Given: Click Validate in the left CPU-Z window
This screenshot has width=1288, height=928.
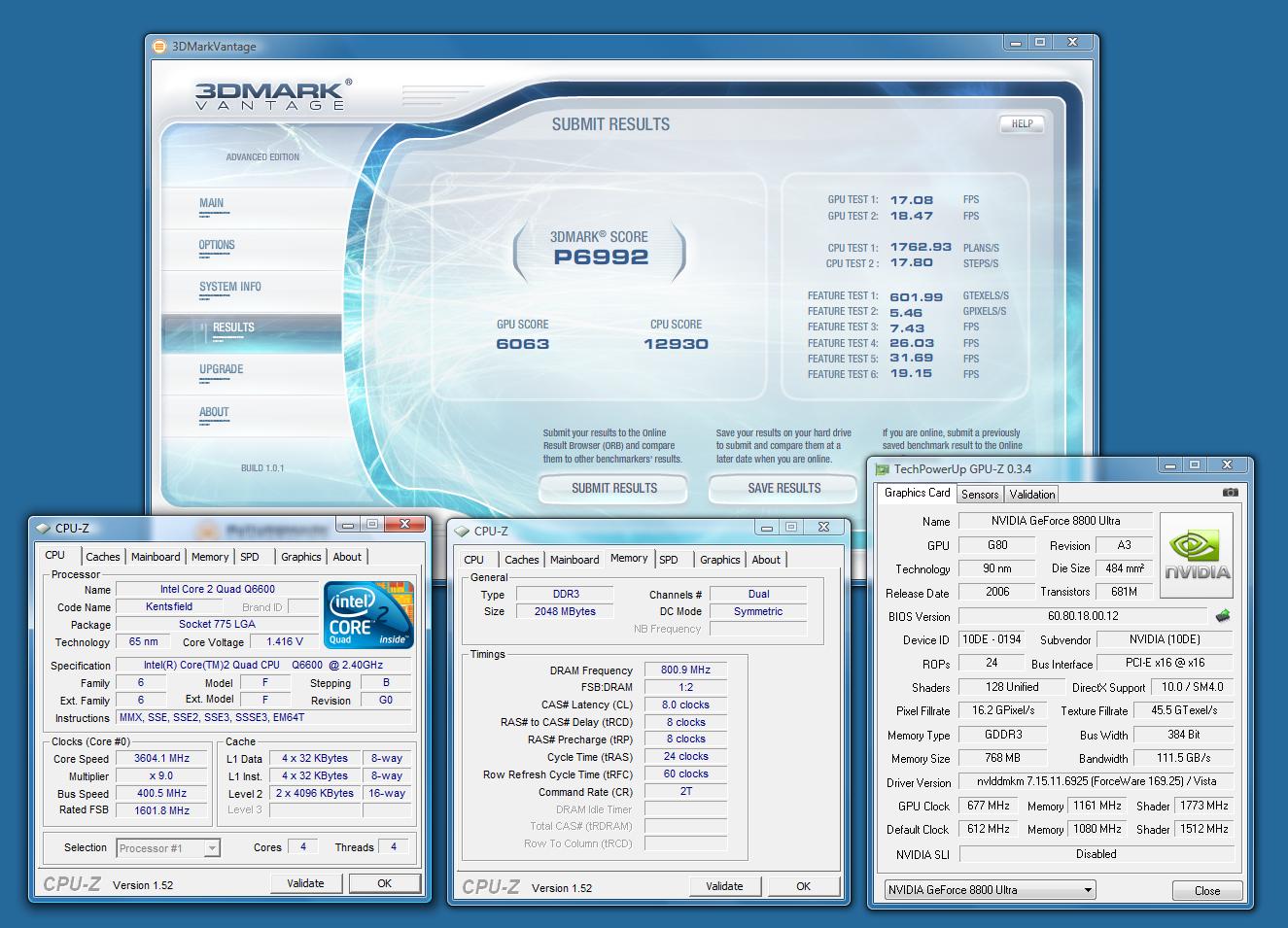Looking at the screenshot, I should pyautogui.click(x=305, y=883).
